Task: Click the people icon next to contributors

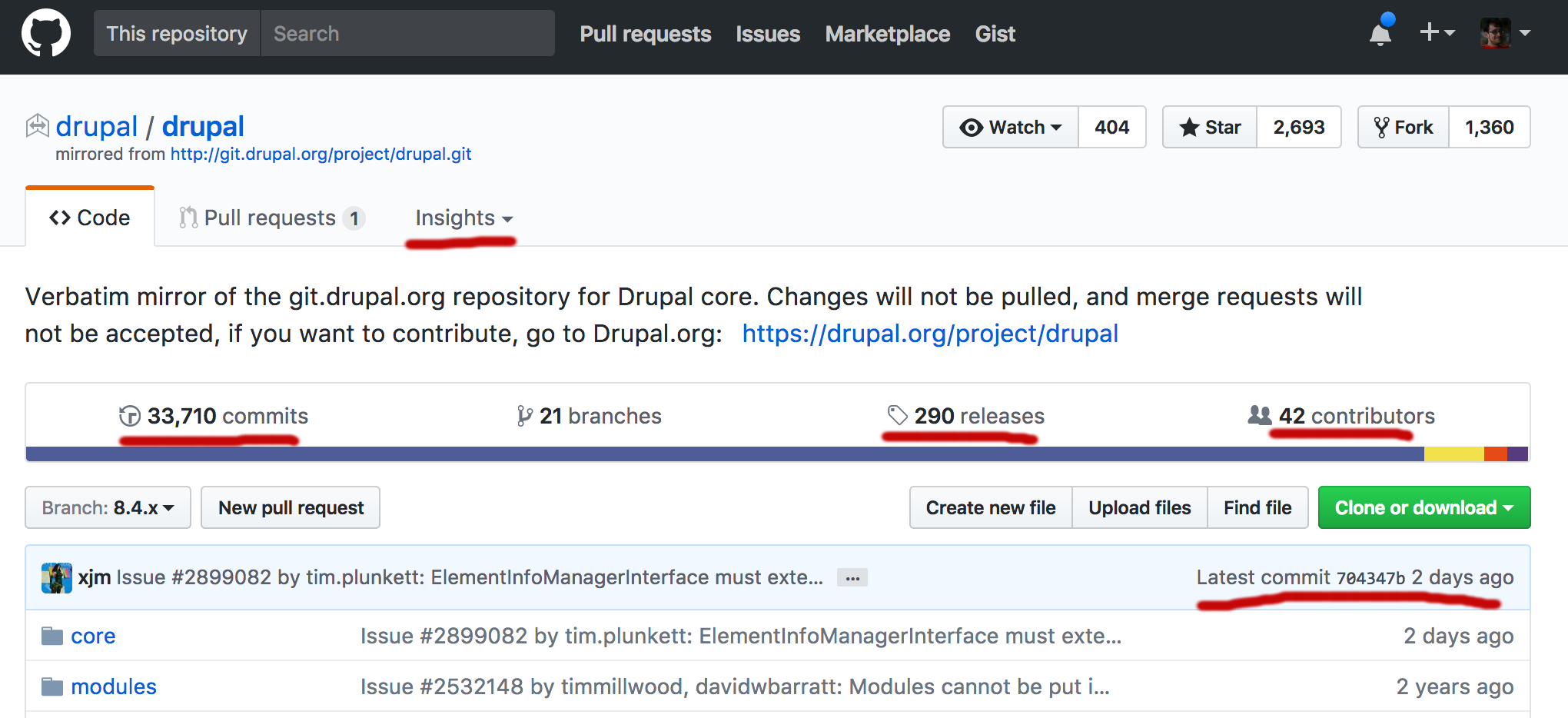Action: 1260,415
